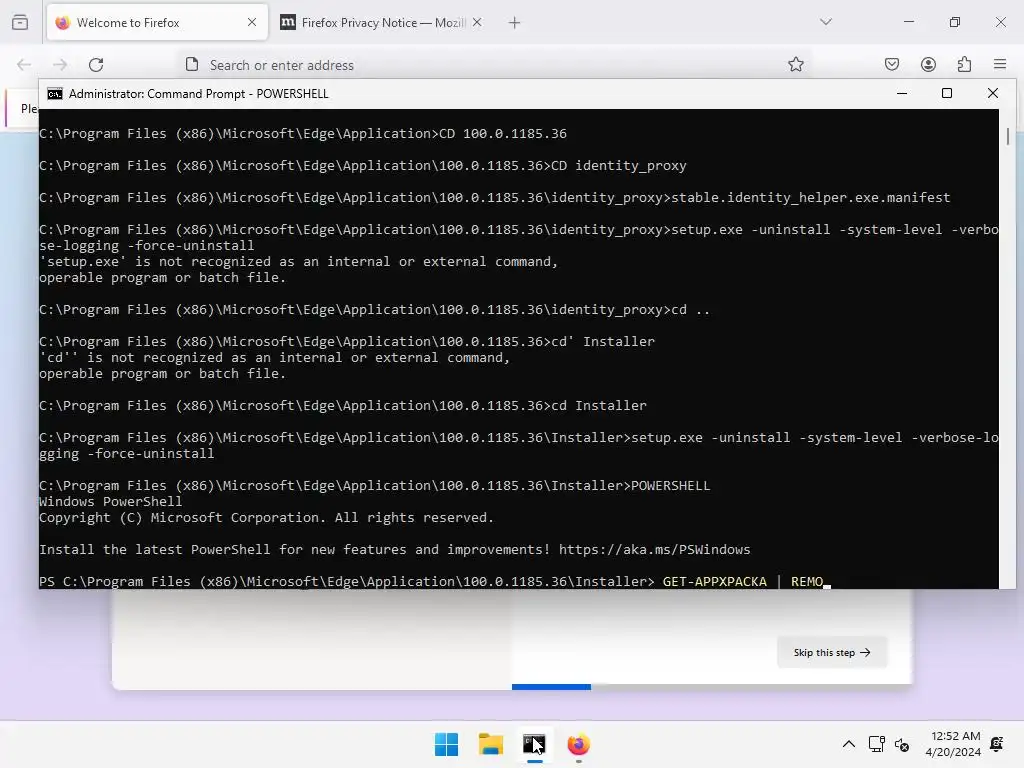Open Firefox View icon in tab bar
Viewport: 1024px width, 768px height.
tap(20, 23)
